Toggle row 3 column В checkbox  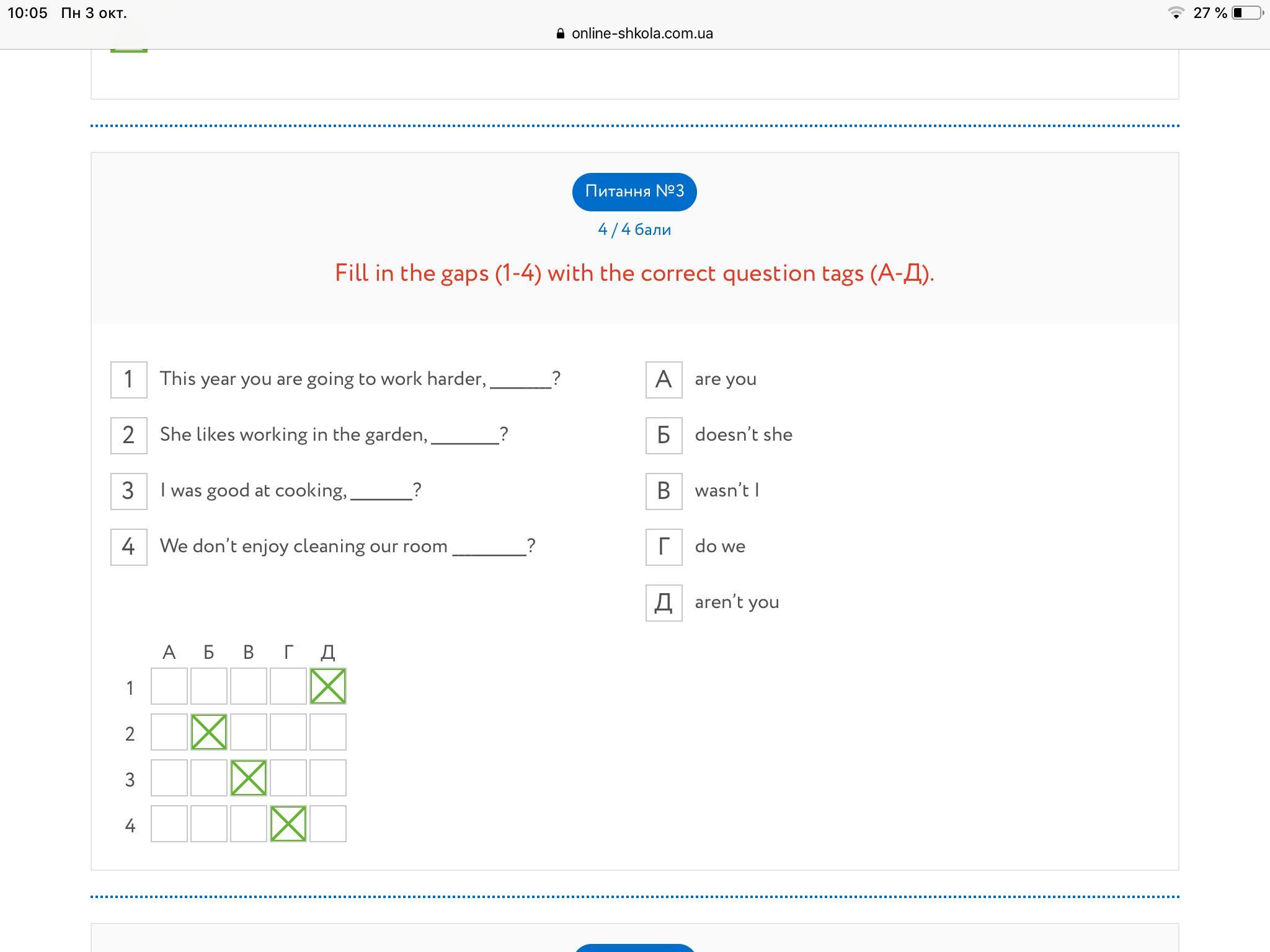(249, 778)
